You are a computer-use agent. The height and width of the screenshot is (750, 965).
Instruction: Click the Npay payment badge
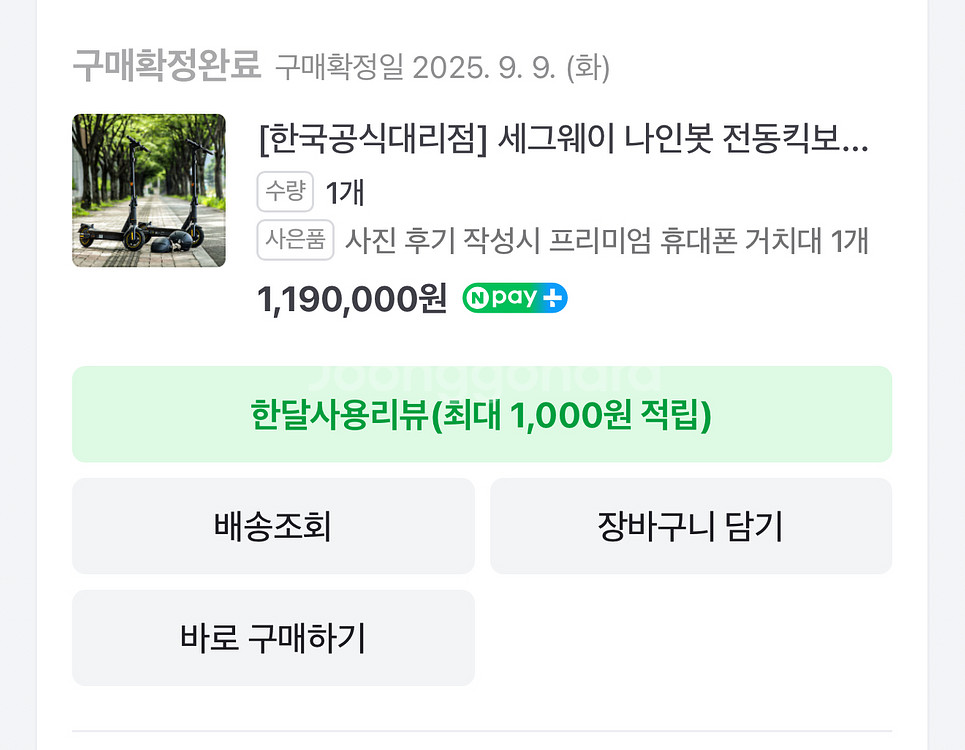pos(513,297)
